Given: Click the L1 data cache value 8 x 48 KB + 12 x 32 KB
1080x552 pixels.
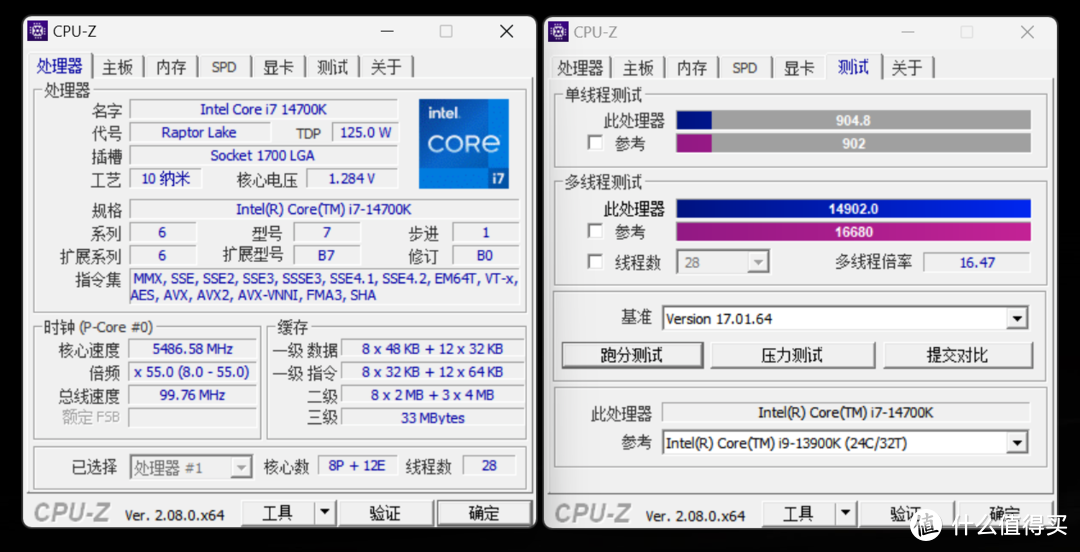Looking at the screenshot, I should click(x=433, y=349).
